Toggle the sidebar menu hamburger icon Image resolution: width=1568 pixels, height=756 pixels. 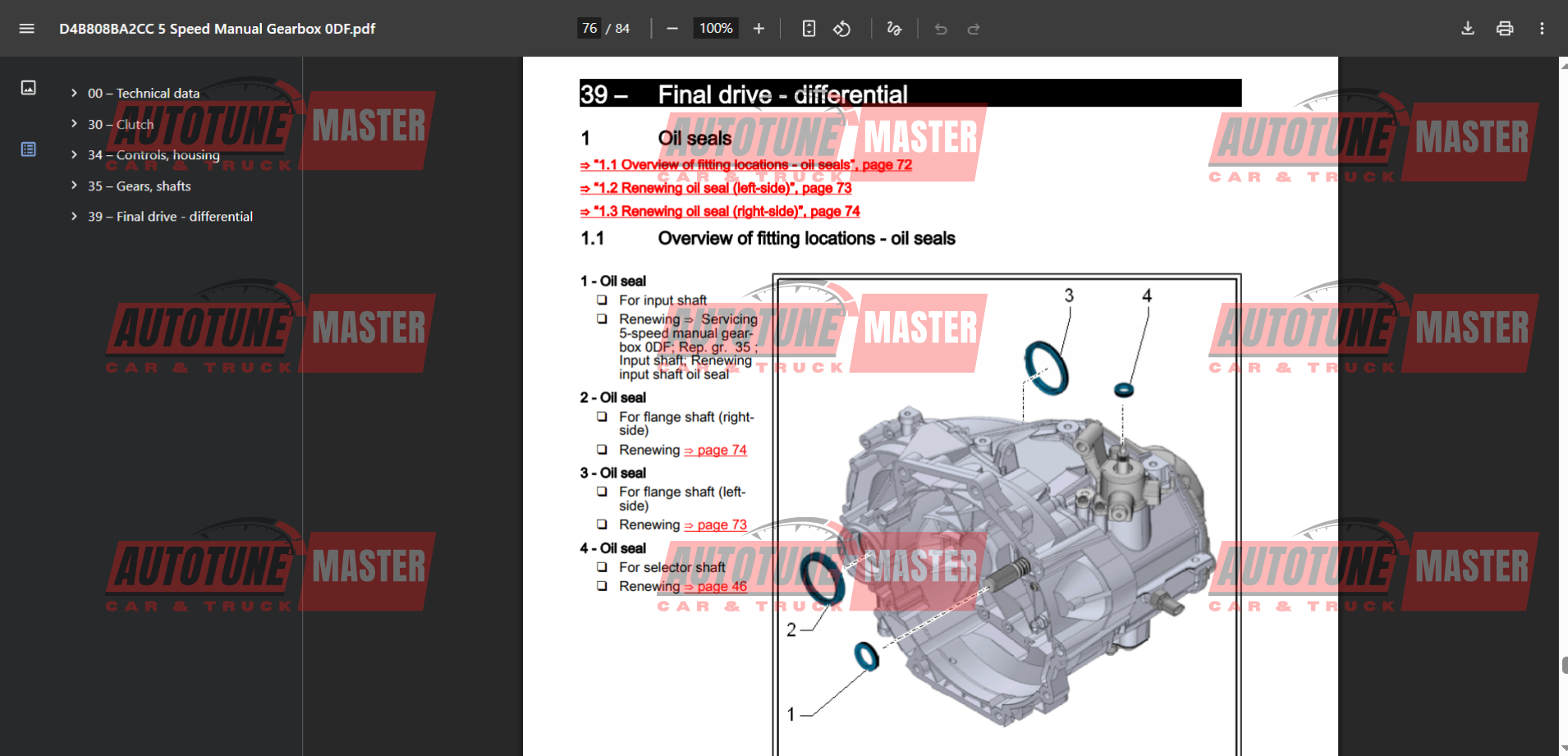(26, 29)
